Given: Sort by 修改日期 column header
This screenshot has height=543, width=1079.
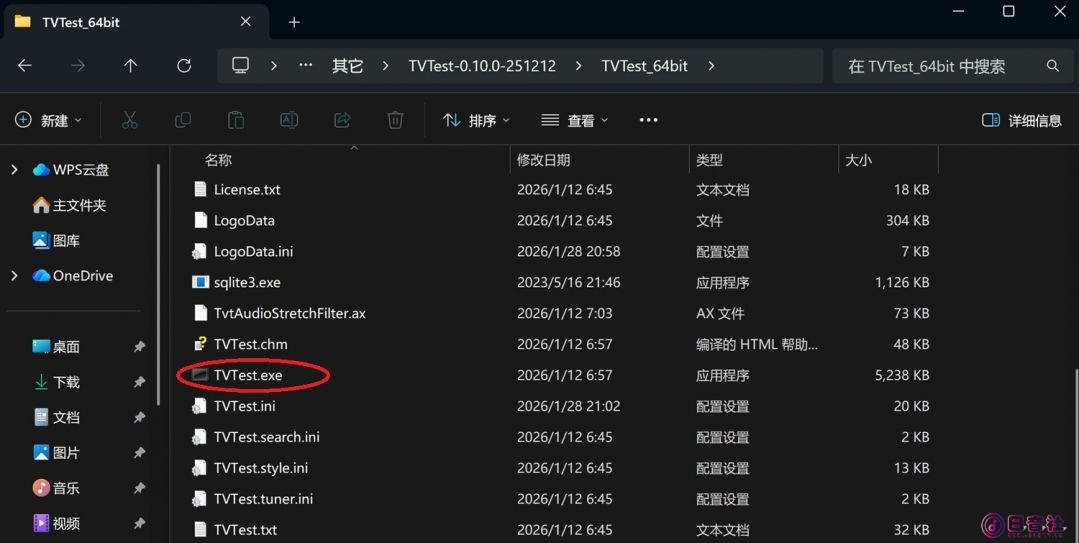Looking at the screenshot, I should click(544, 160).
